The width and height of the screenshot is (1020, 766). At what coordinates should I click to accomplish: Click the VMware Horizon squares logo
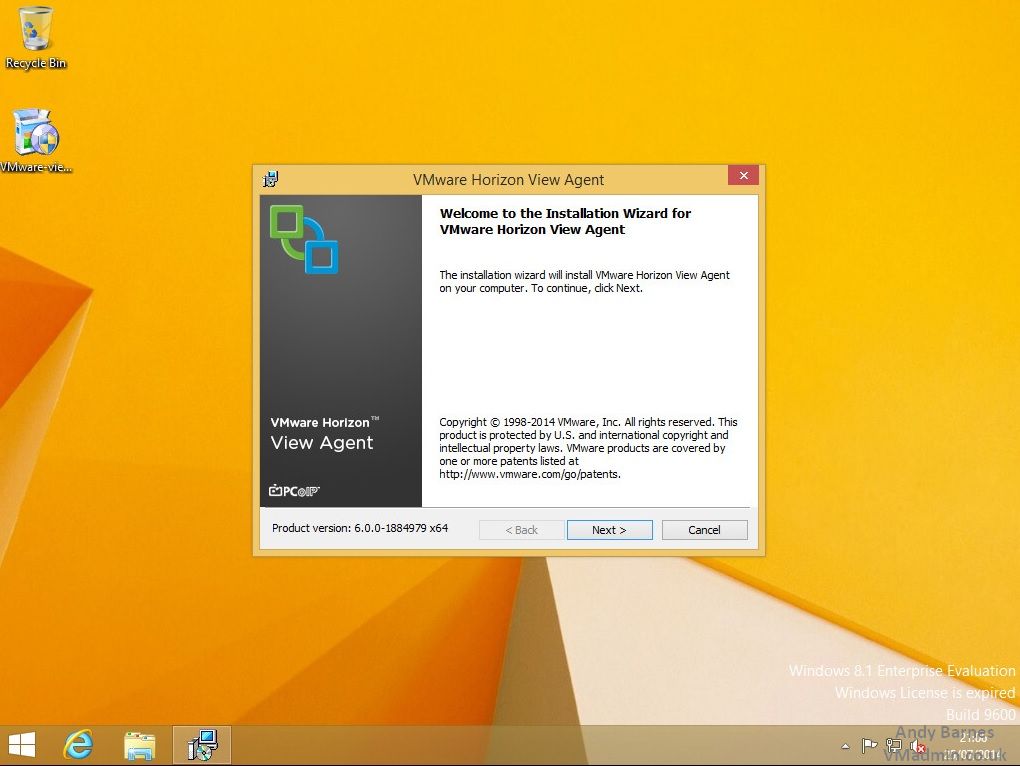click(x=304, y=239)
